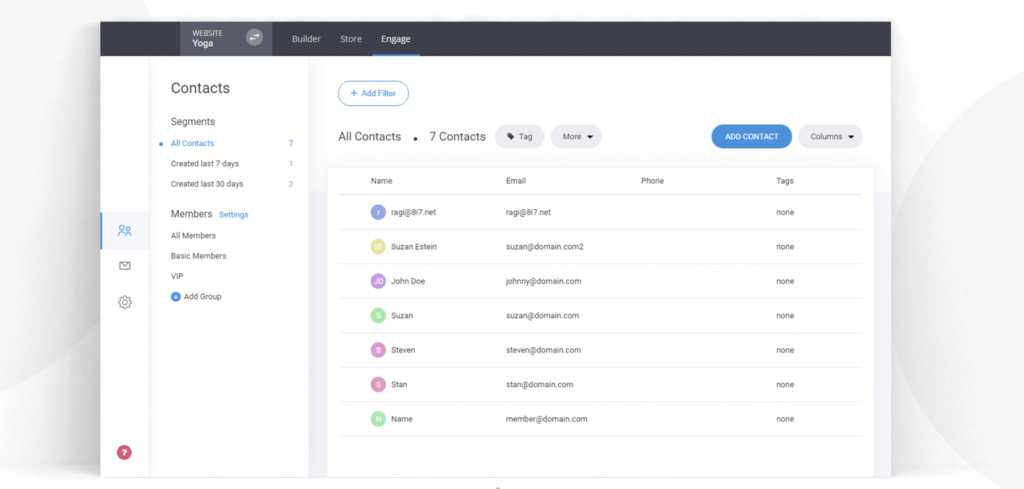
Task: Click John Doe's purple JD avatar
Action: [378, 281]
